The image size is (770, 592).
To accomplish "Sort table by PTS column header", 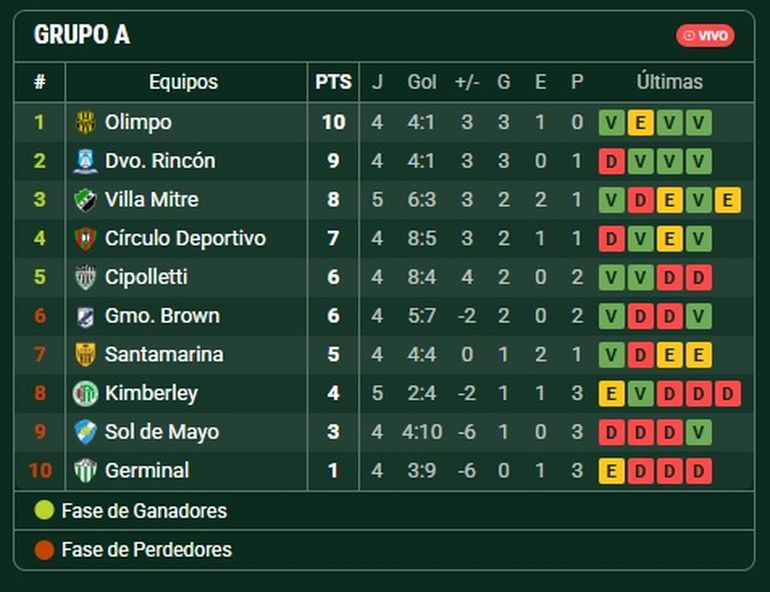I will coord(333,82).
